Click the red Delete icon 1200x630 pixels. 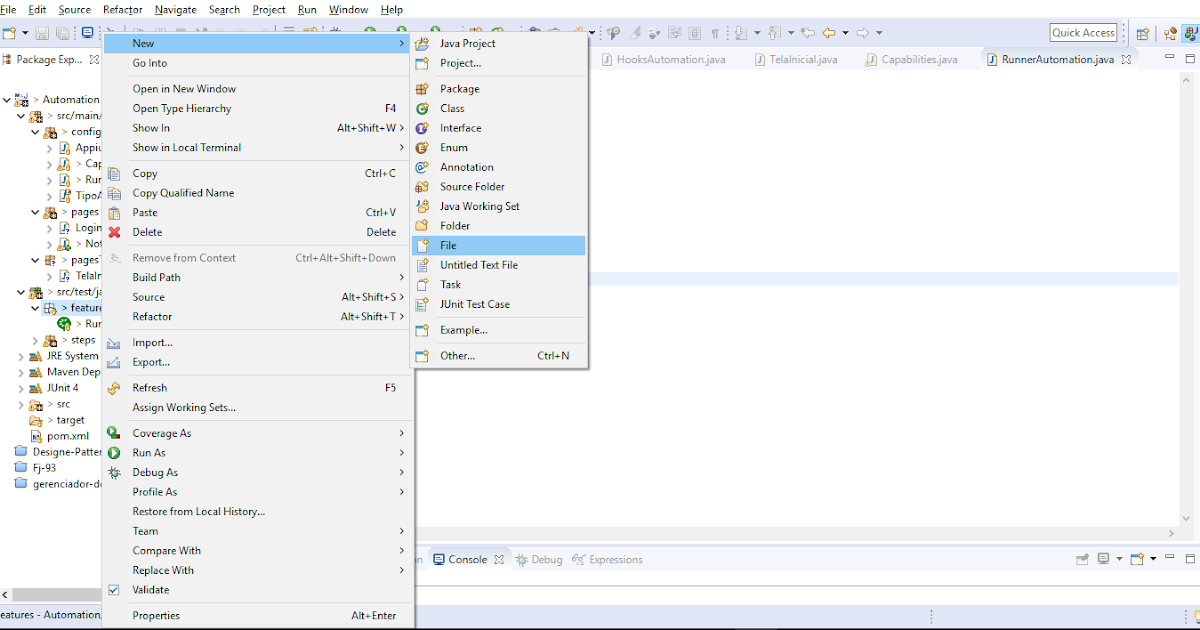coord(114,232)
